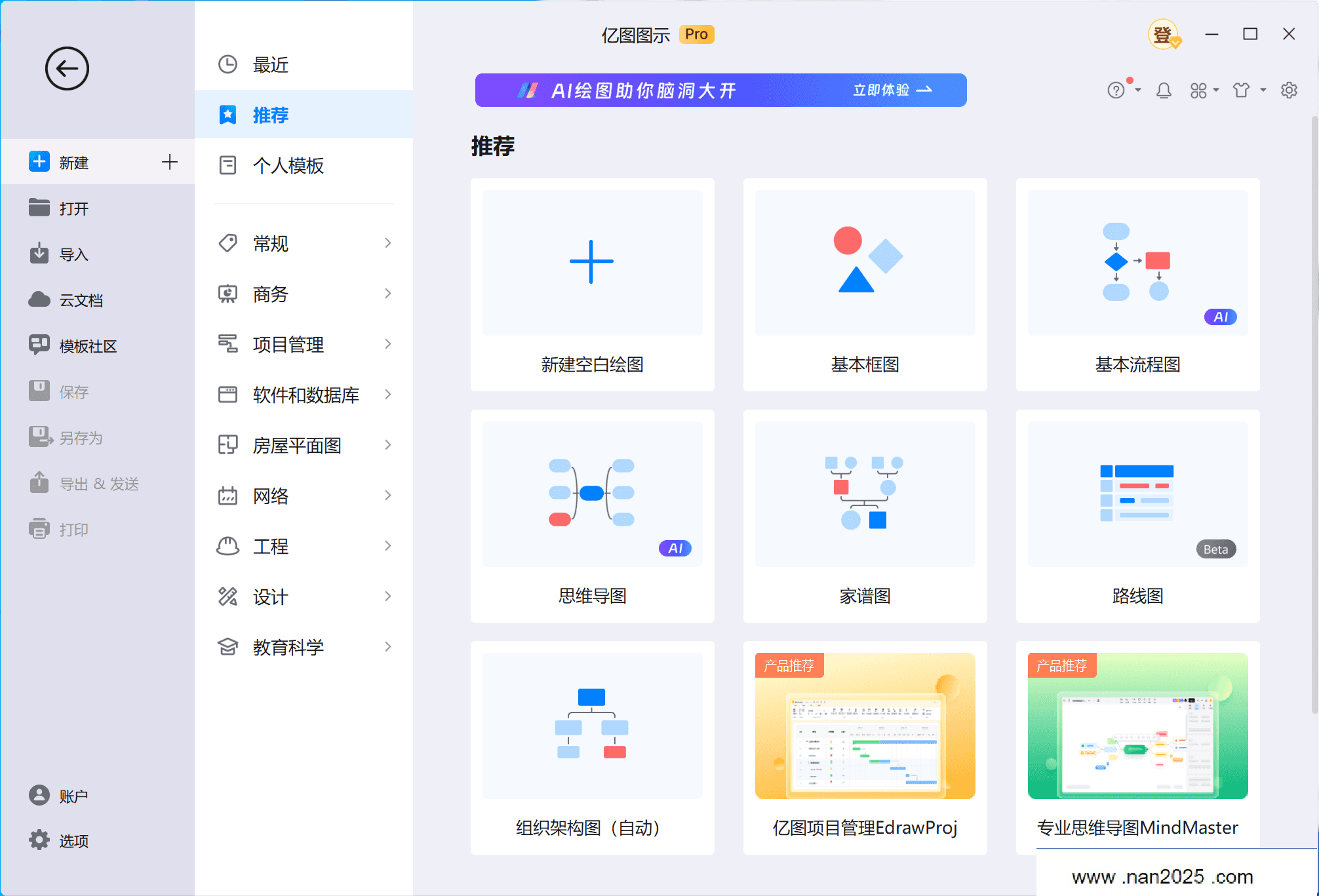Viewport: 1319px width, 896px height.
Task: Click the back arrow circle icon
Action: [67, 68]
